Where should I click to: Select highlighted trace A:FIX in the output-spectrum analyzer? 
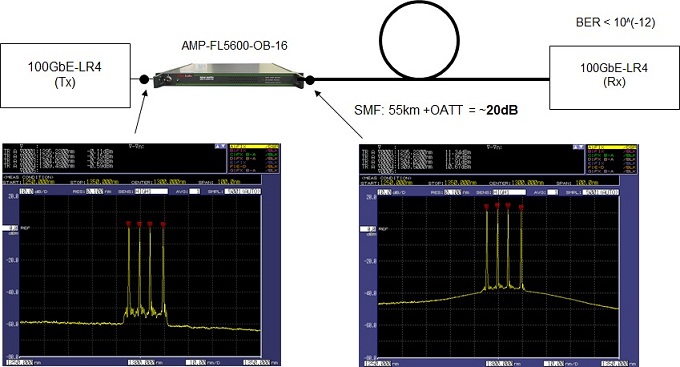pyautogui.click(x=612, y=148)
